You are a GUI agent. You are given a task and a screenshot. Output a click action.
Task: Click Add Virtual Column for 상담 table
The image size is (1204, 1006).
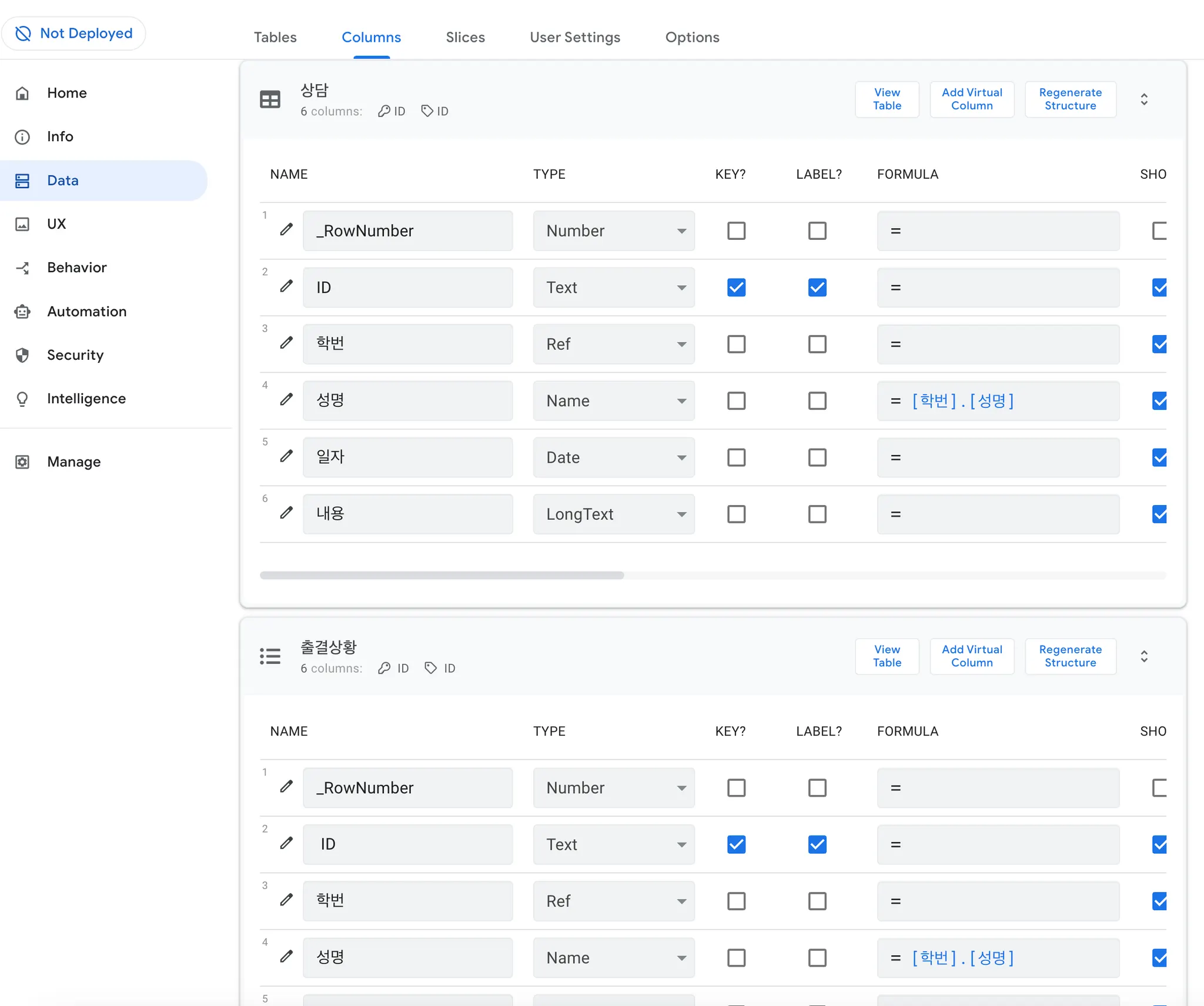pos(971,99)
